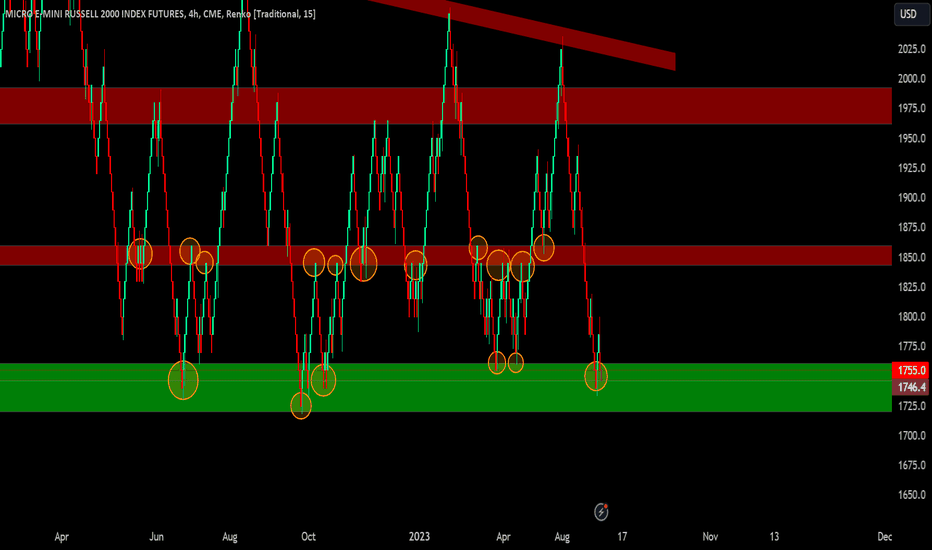Click the 2025.0 price axis label
This screenshot has width=932, height=550.
pos(911,49)
